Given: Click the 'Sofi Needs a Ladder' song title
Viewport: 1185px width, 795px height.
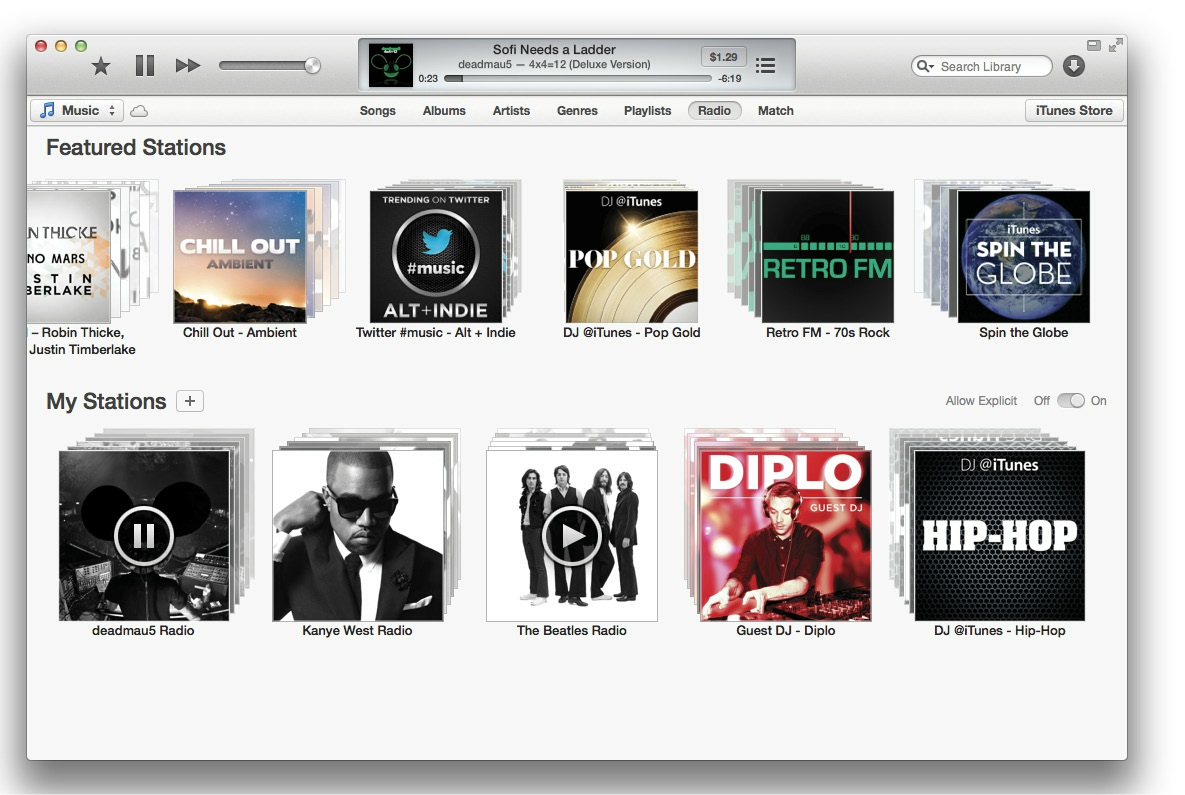Looking at the screenshot, I should (x=554, y=49).
